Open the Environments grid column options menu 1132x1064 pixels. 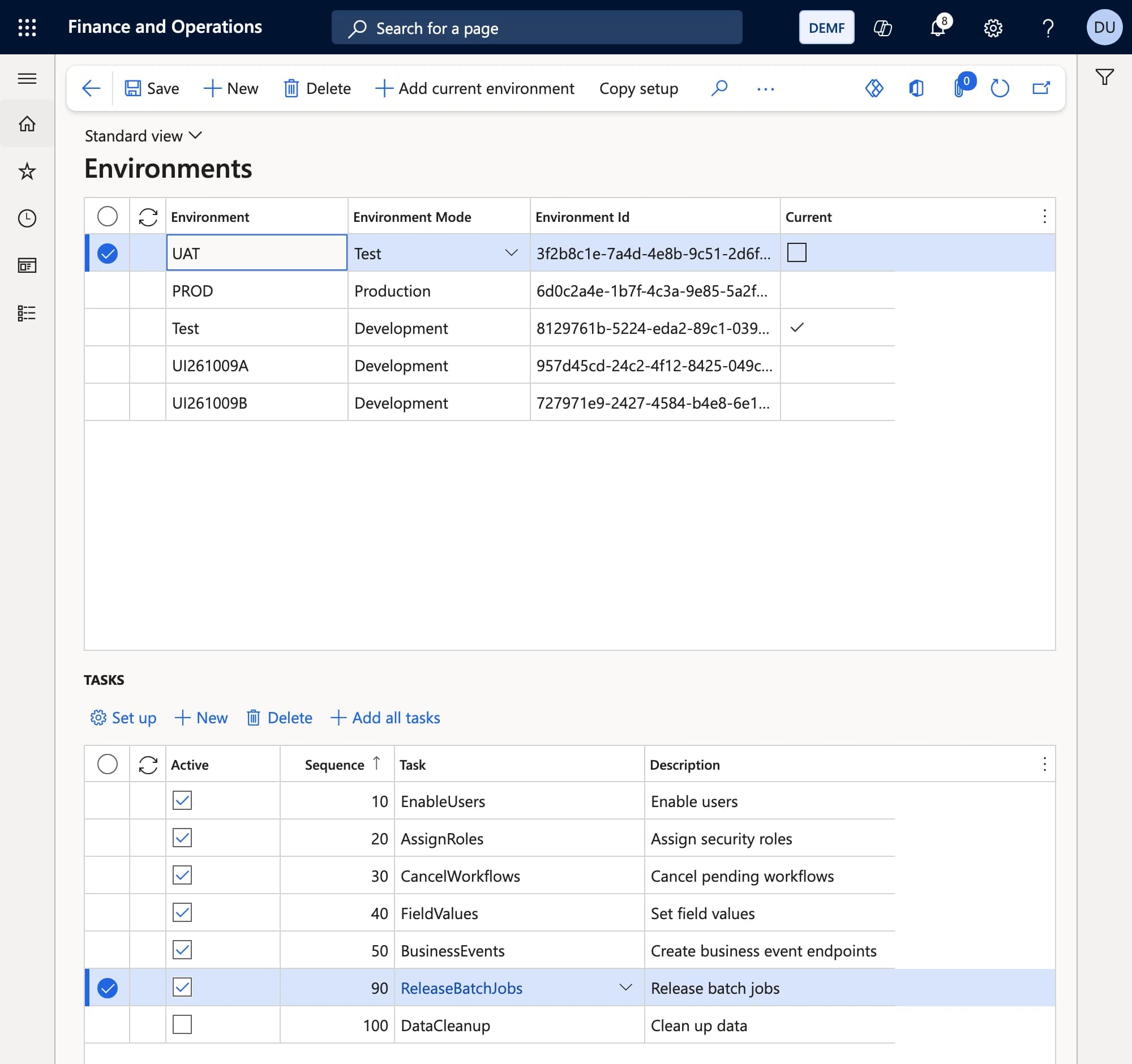point(1044,216)
